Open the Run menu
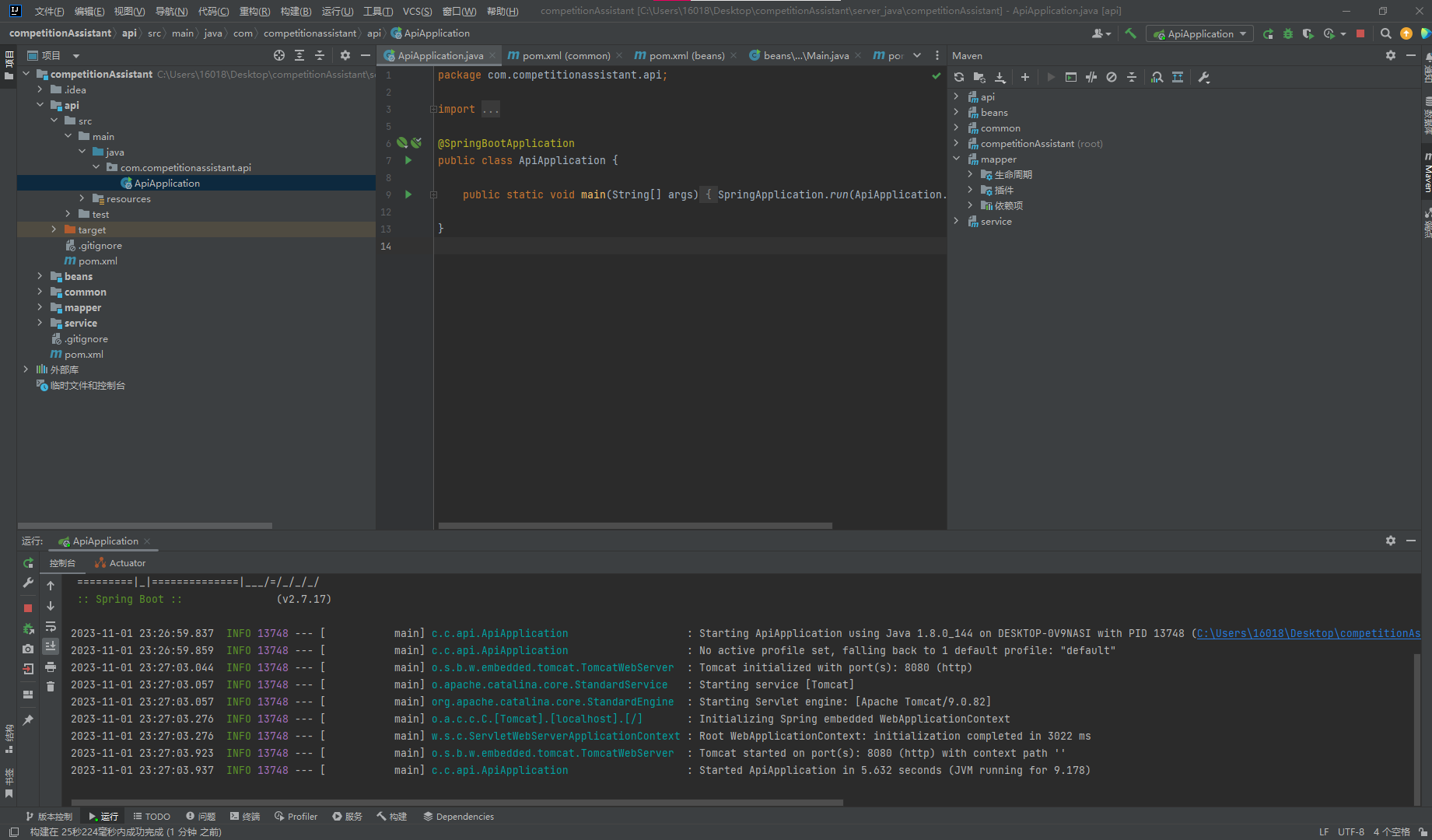This screenshot has height=840, width=1432. (337, 11)
